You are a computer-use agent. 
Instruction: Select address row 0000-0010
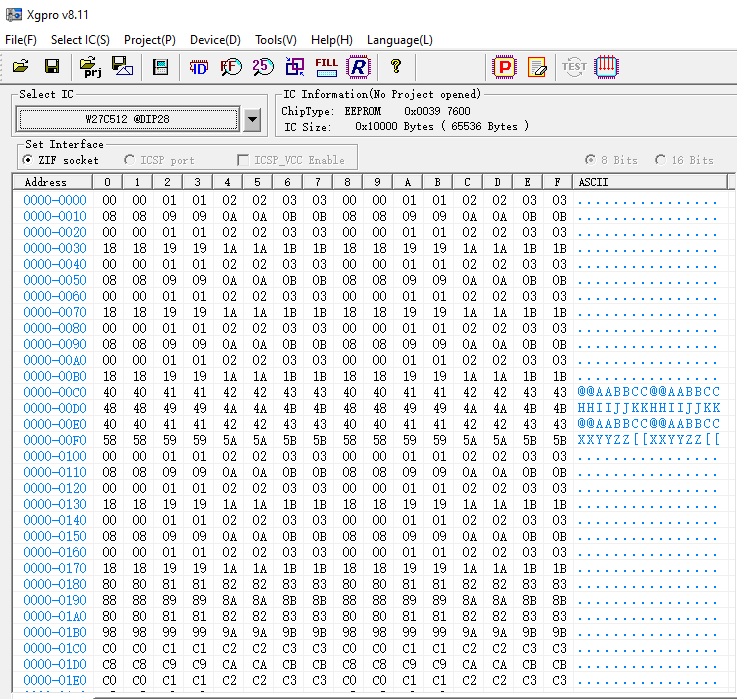click(x=55, y=216)
